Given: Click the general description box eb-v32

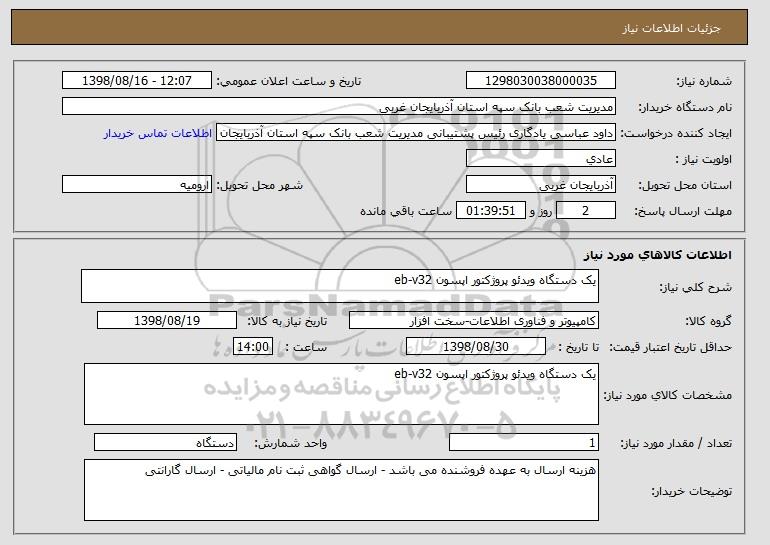Looking at the screenshot, I should (x=340, y=286).
